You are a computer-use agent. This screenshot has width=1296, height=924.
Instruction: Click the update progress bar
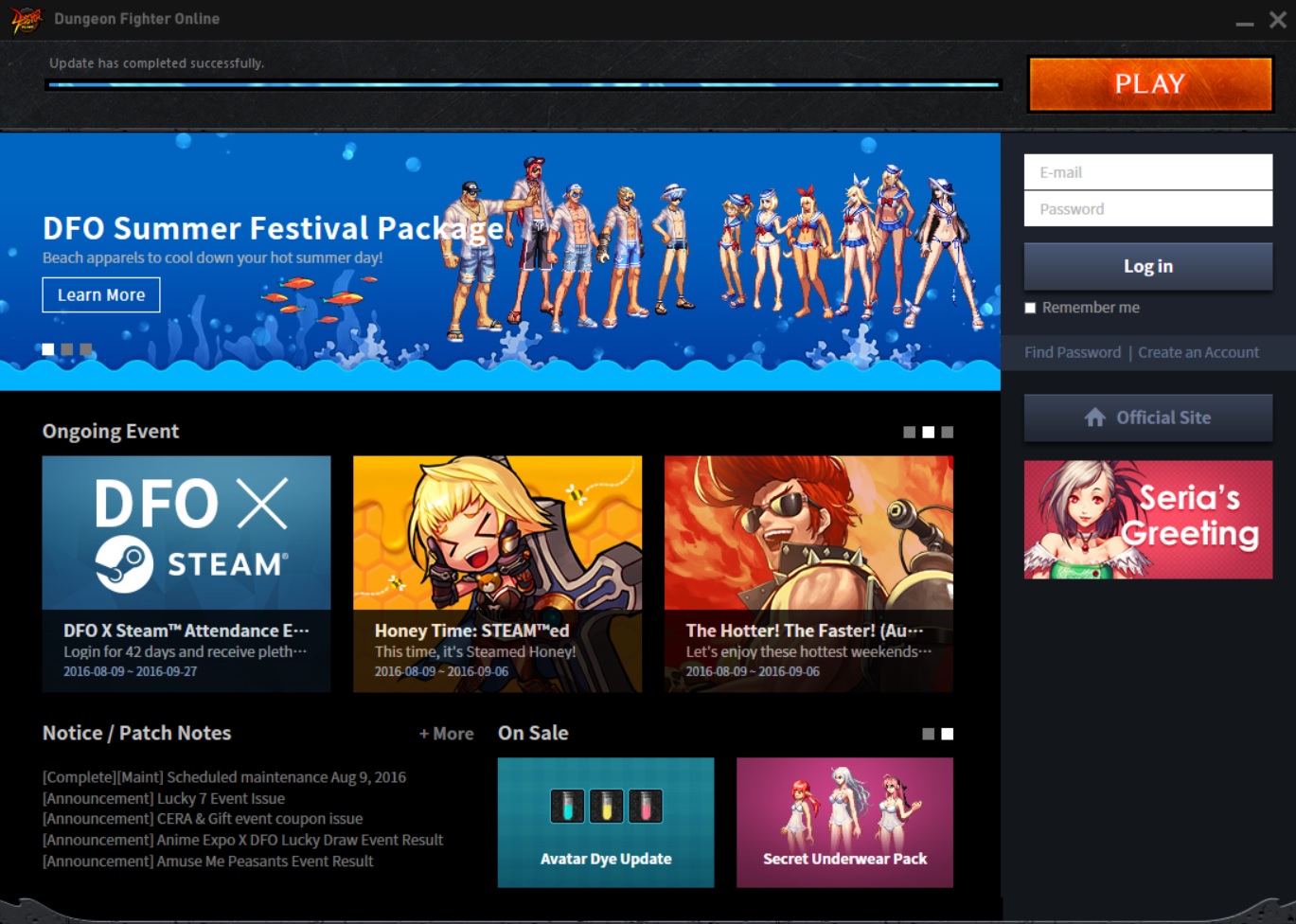(524, 85)
